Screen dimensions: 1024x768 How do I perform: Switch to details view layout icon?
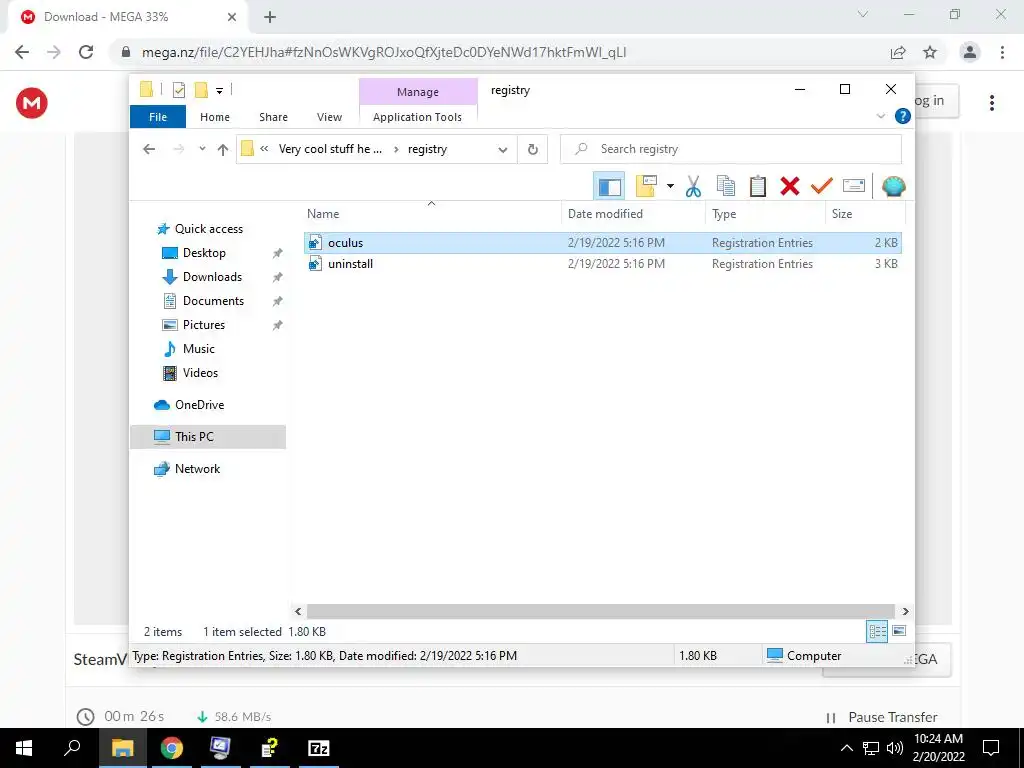[x=877, y=631]
